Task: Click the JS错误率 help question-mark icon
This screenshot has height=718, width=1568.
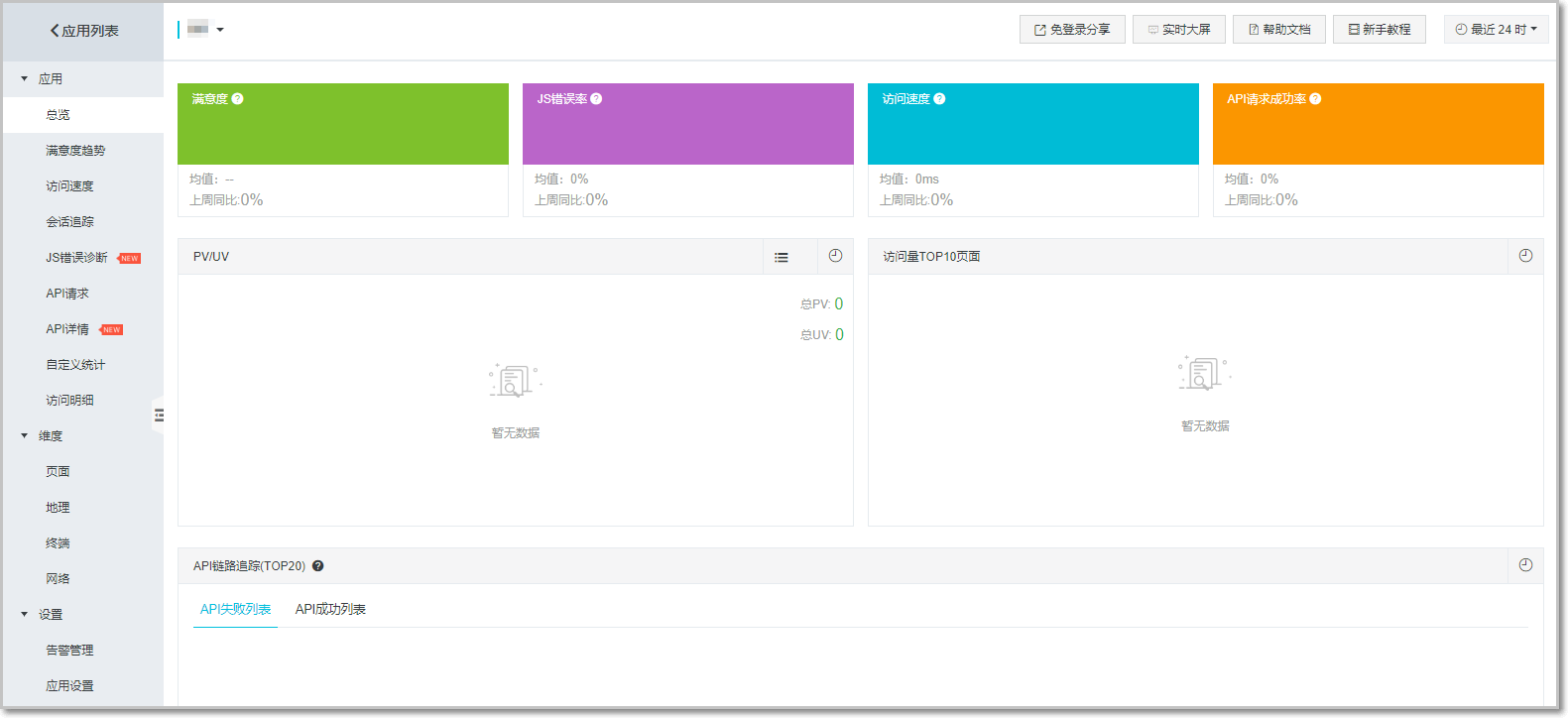Action: click(x=596, y=99)
